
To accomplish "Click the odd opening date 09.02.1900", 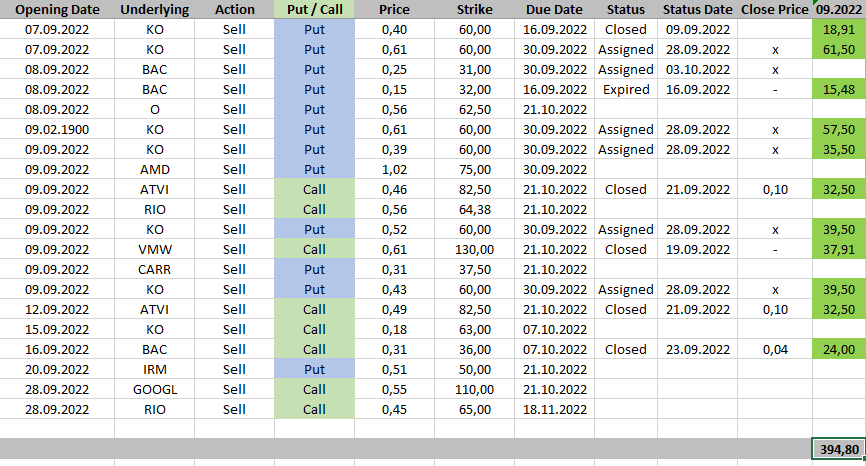I will 56,130.
